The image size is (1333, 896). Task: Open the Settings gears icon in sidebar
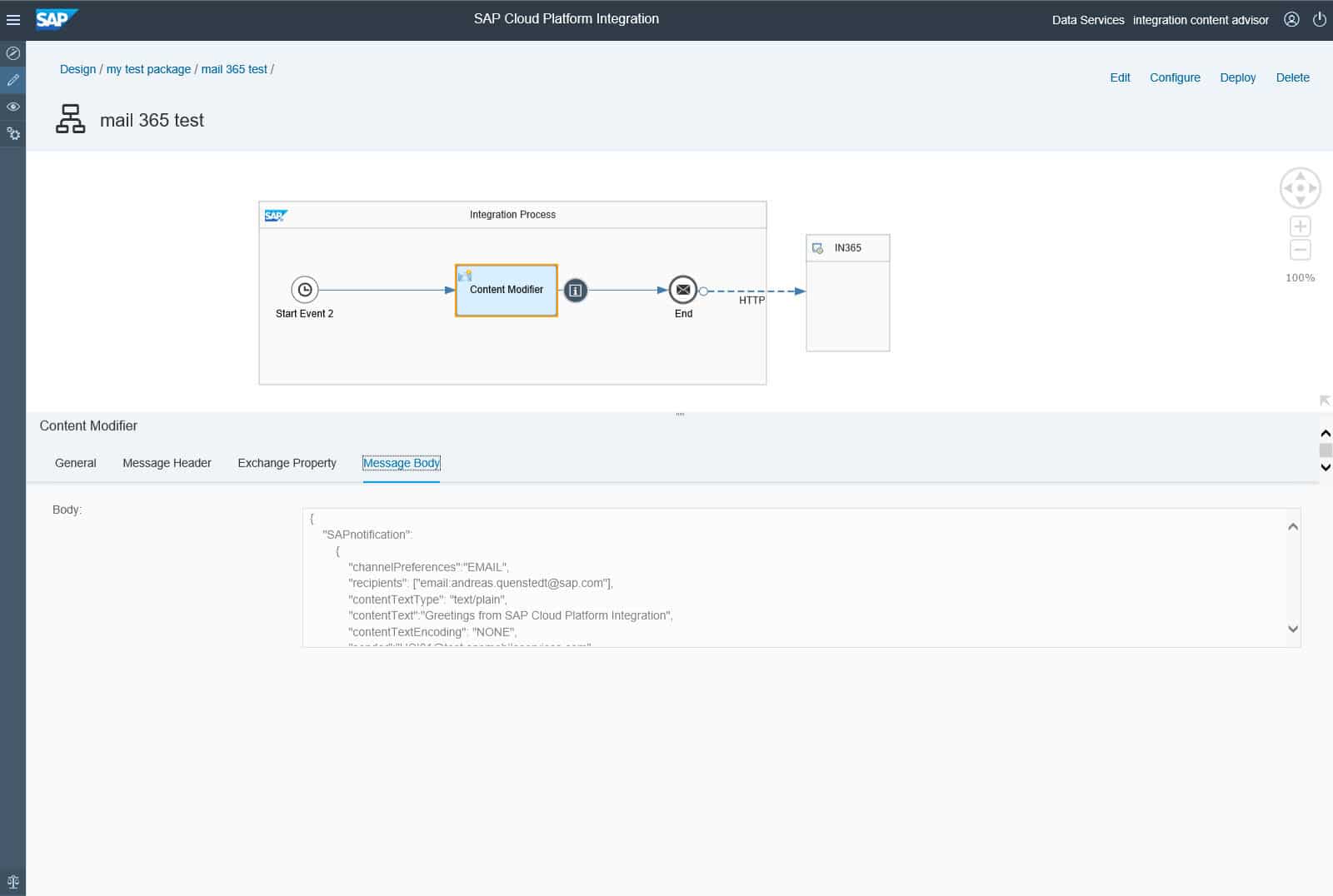(x=13, y=133)
